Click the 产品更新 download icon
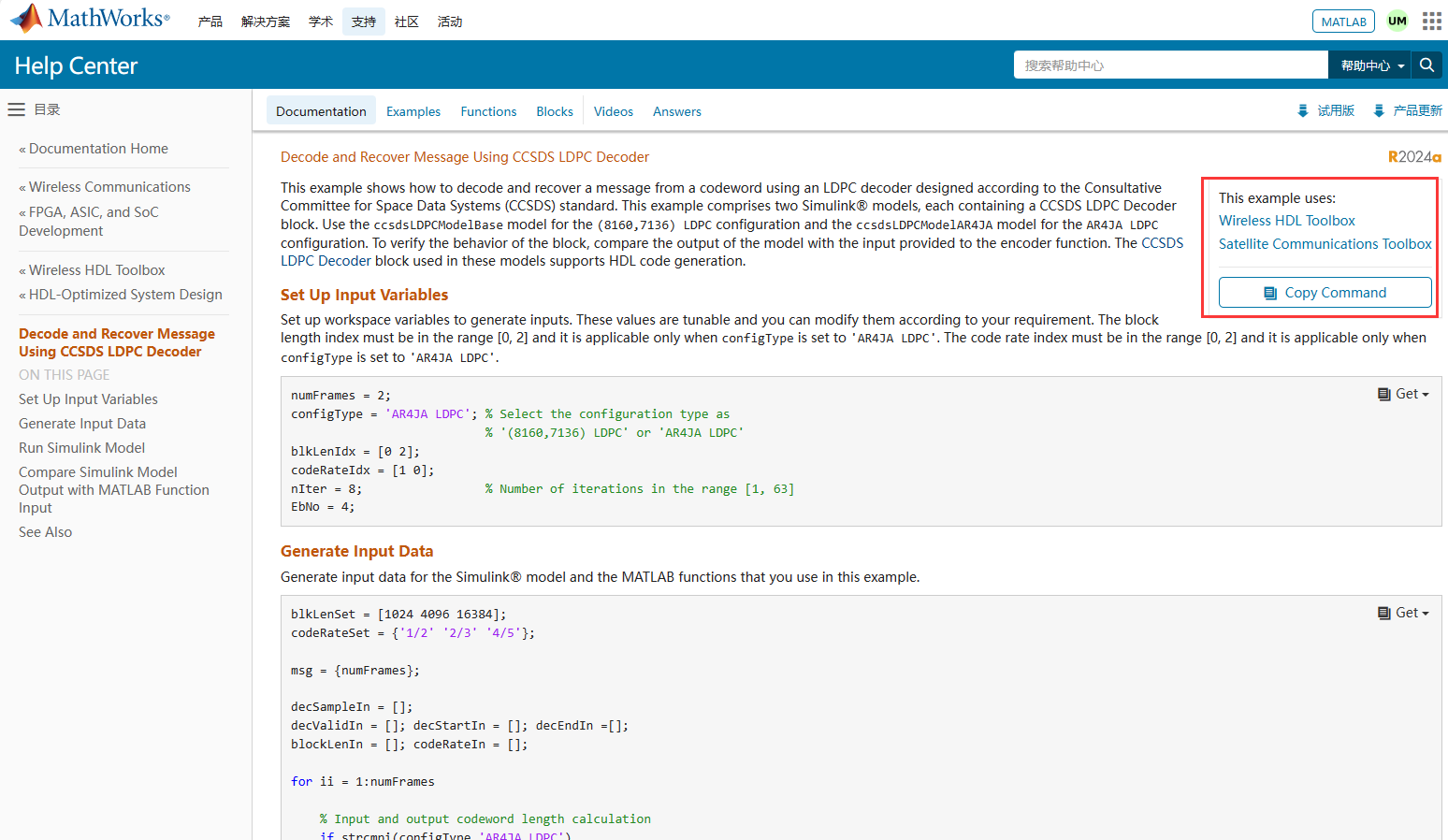Image resolution: width=1448 pixels, height=840 pixels. [1378, 110]
